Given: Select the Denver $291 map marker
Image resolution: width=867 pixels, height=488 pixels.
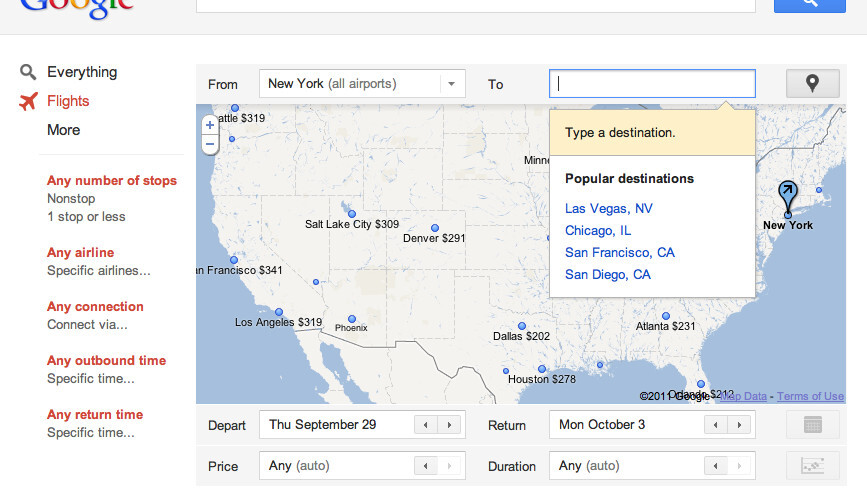Looking at the screenshot, I should click(x=434, y=228).
